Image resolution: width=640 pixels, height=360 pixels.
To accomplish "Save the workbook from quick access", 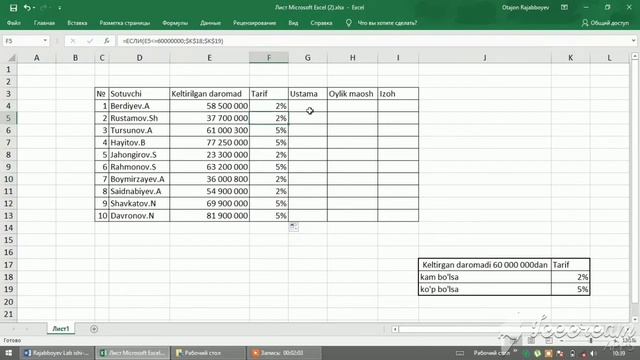I will (x=13, y=8).
